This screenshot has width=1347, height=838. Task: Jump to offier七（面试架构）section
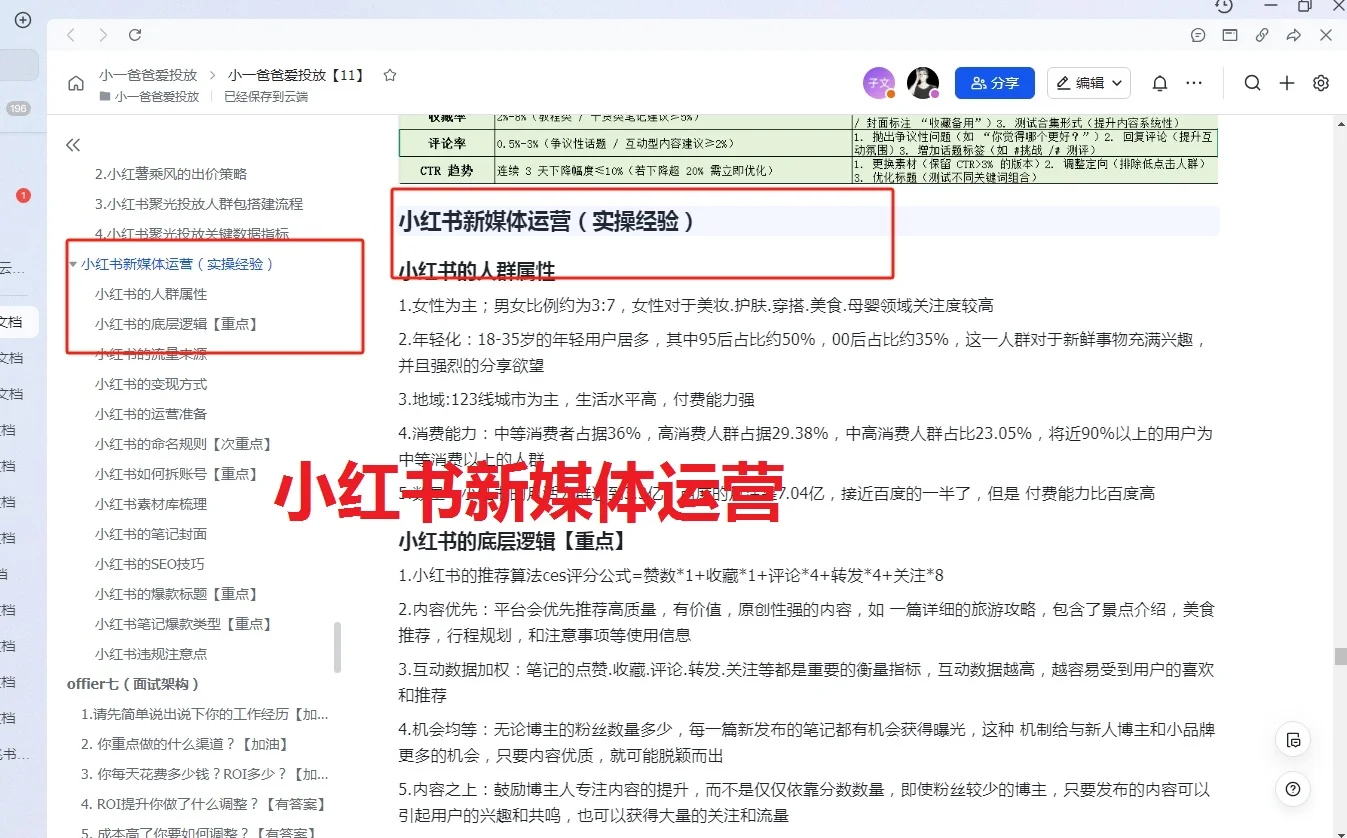(134, 684)
